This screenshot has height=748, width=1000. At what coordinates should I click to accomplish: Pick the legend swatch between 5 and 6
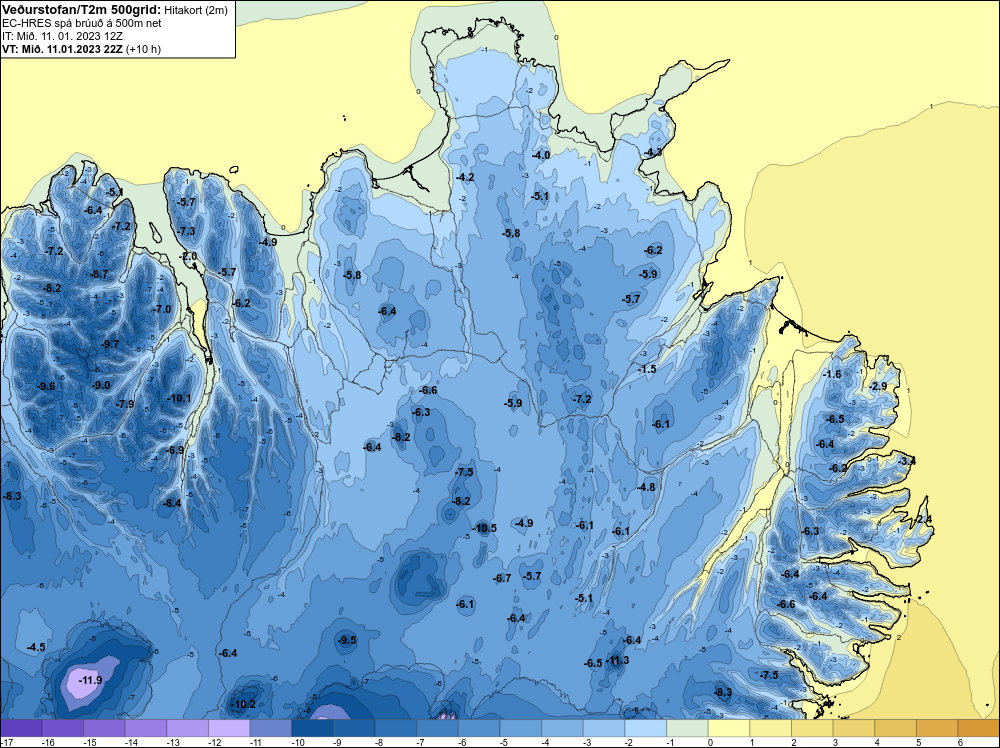tap(937, 728)
